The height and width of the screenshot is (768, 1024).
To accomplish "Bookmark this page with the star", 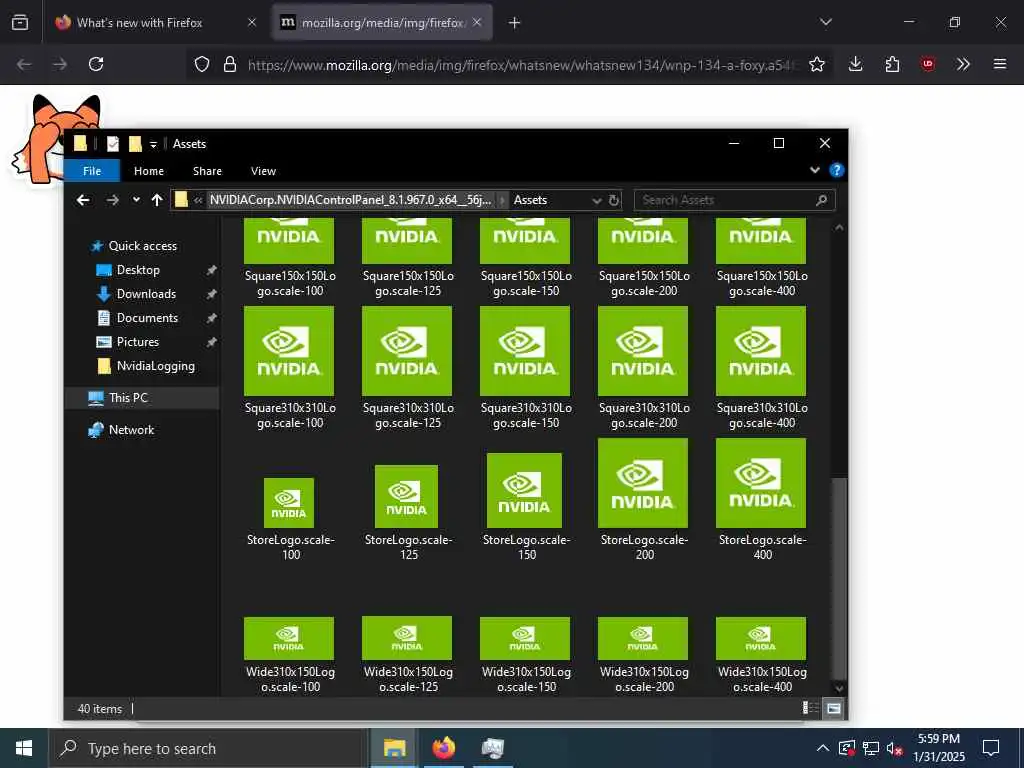I will click(816, 64).
